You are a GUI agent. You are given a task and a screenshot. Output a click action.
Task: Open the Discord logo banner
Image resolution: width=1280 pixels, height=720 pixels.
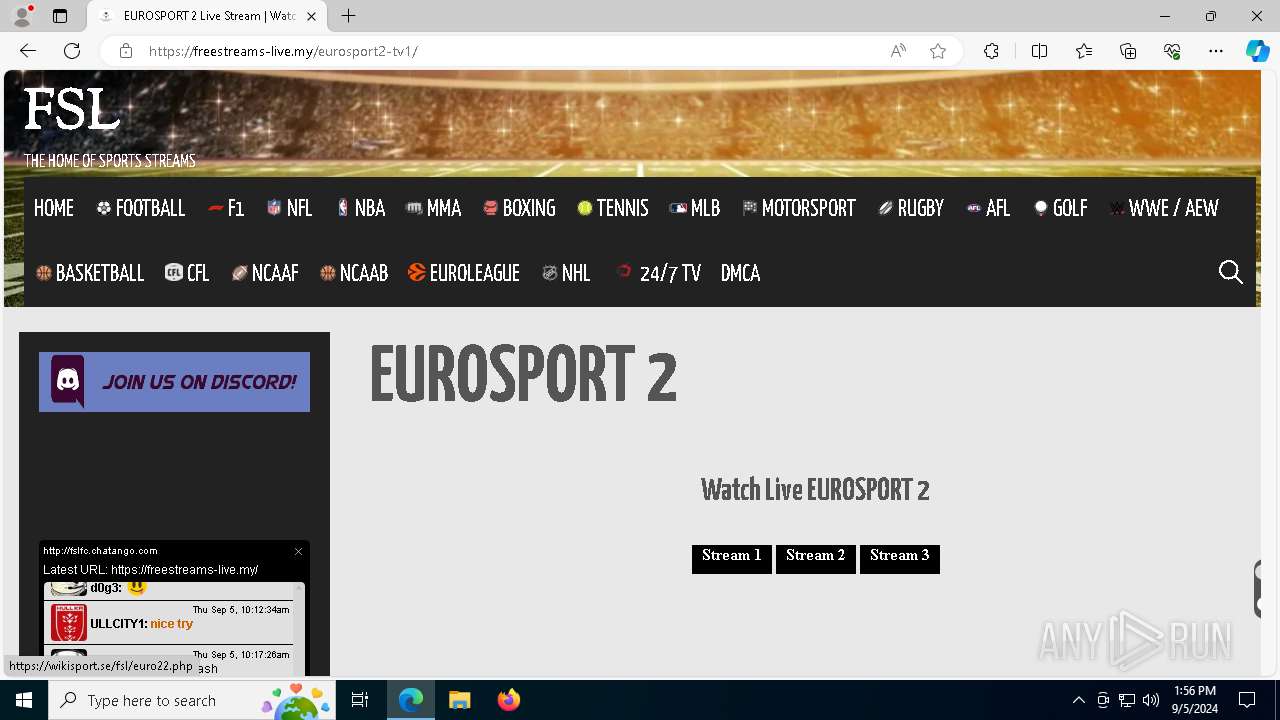(x=174, y=382)
